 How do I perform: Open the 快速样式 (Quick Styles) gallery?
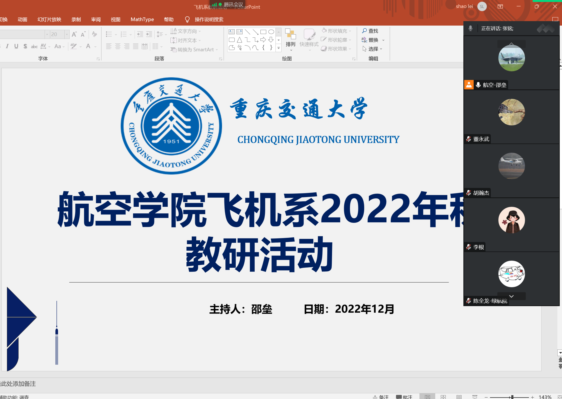pos(309,38)
